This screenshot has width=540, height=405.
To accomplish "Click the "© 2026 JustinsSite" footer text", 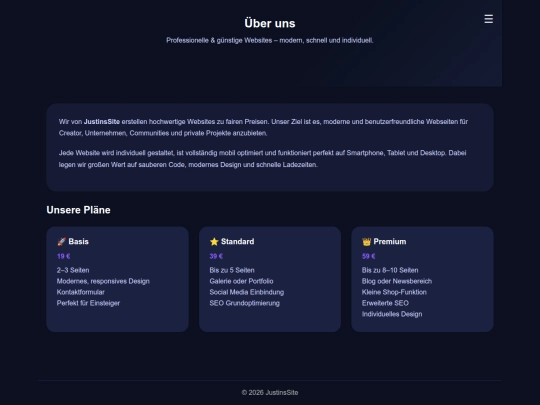I will pos(270,393).
